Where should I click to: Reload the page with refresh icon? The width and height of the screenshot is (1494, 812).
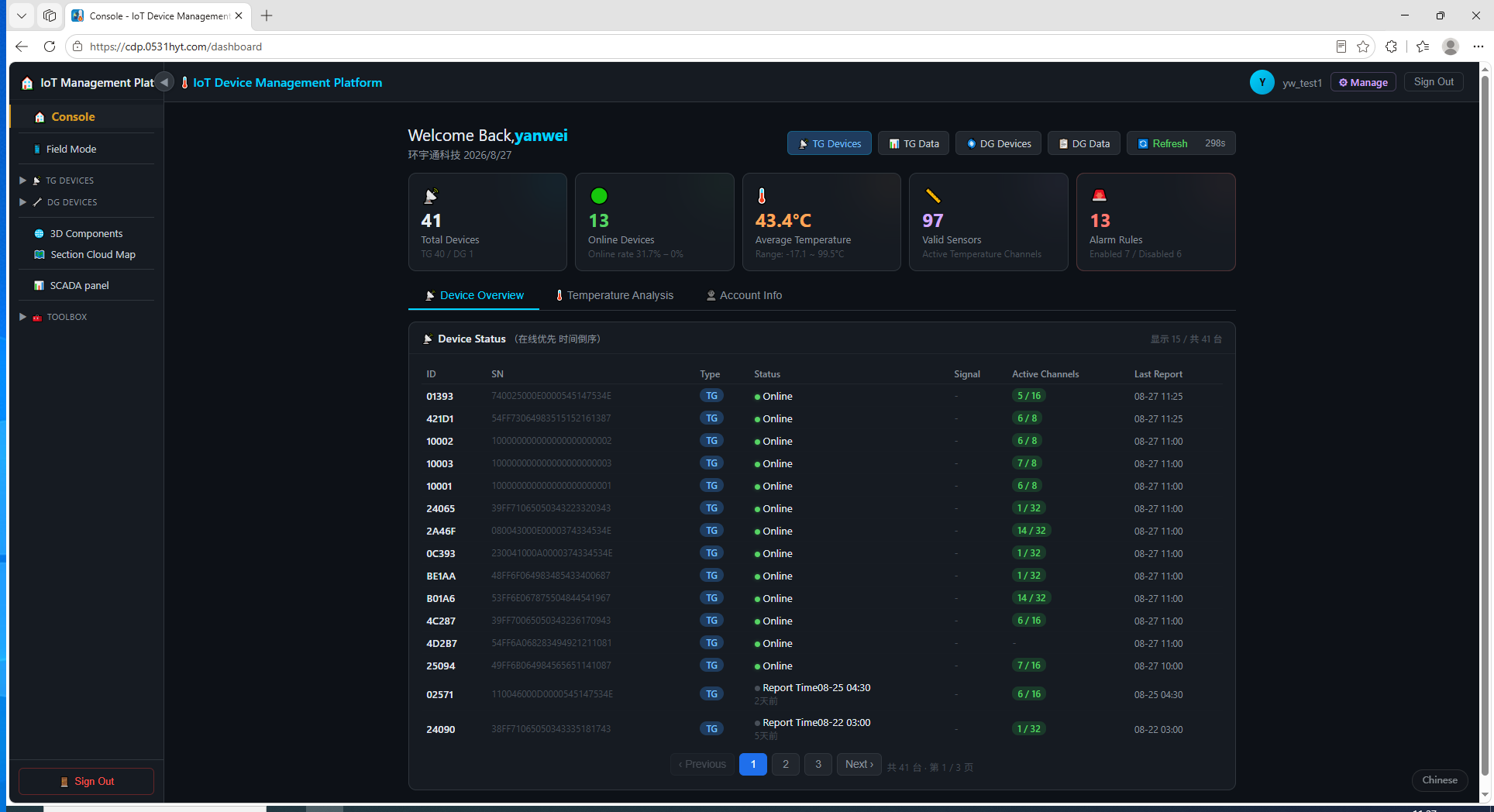(50, 46)
